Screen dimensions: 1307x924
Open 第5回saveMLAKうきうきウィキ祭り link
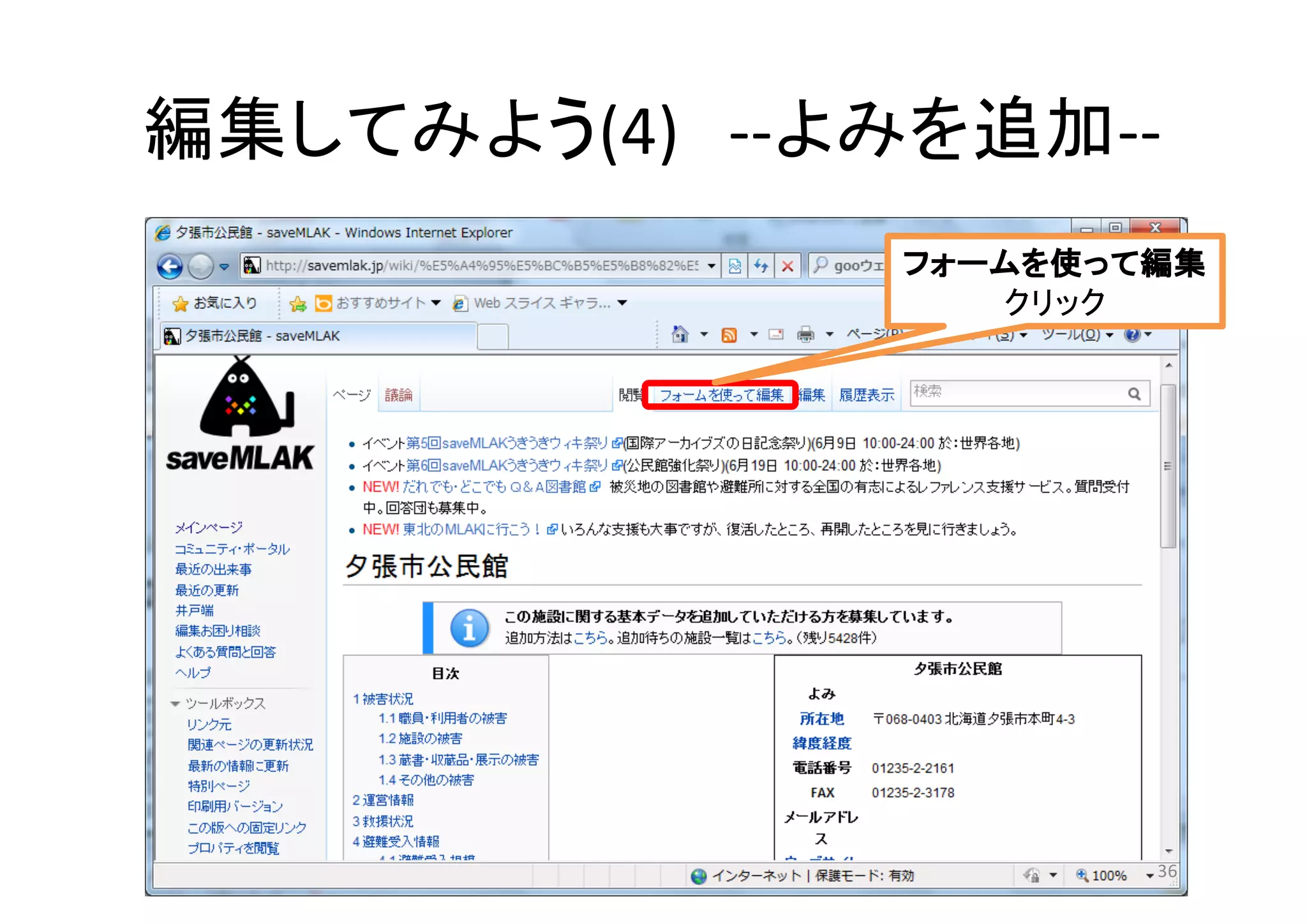click(507, 443)
